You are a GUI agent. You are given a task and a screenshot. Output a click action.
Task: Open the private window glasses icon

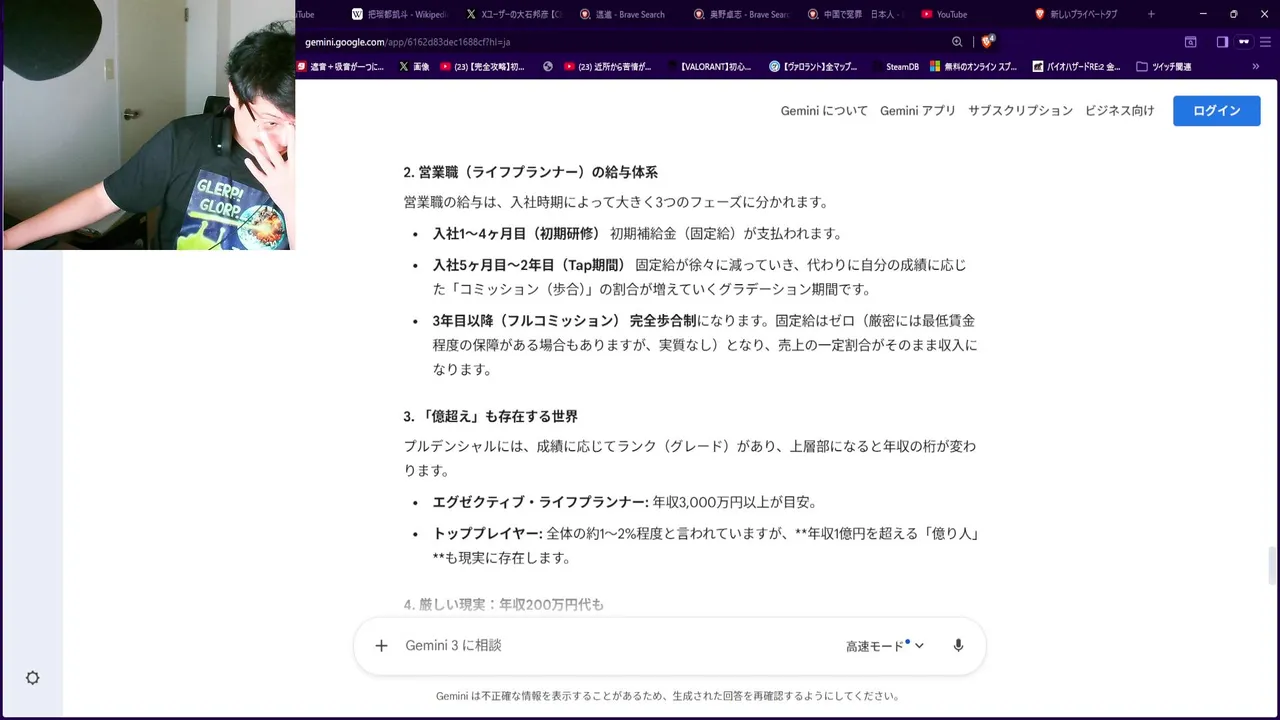point(1244,42)
